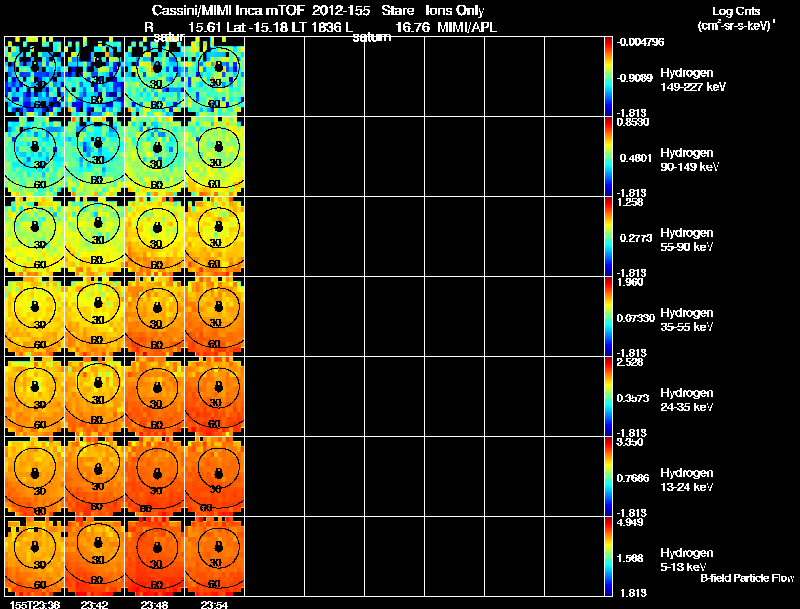Click the 'MIMI/APL' text in header
The width and height of the screenshot is (800, 609).
click(x=467, y=27)
